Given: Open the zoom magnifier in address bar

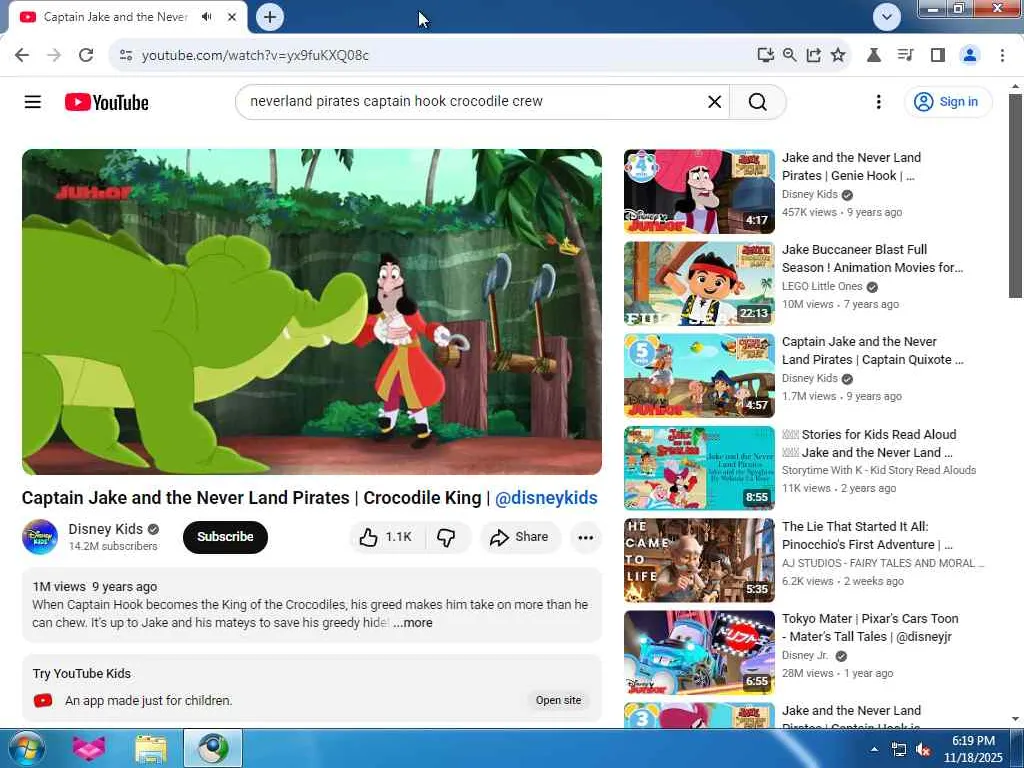Looking at the screenshot, I should pos(790,55).
